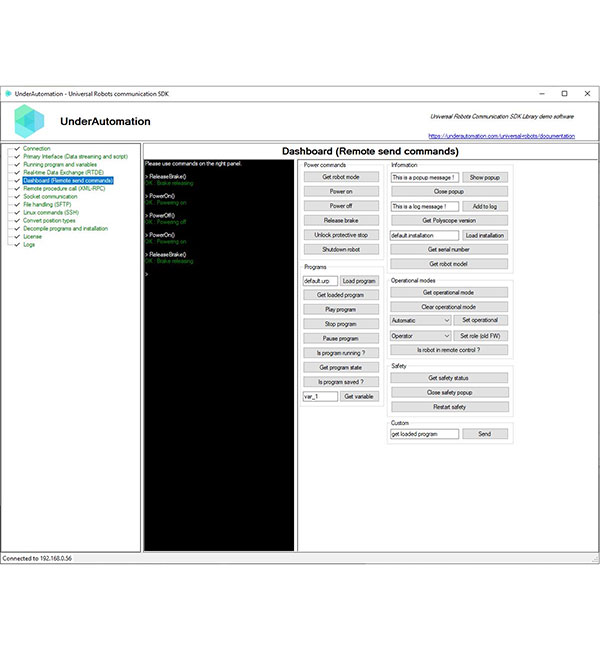Open the Automatic operational mode dropdown
Screen dimensions: 600x650
pyautogui.click(x=420, y=320)
